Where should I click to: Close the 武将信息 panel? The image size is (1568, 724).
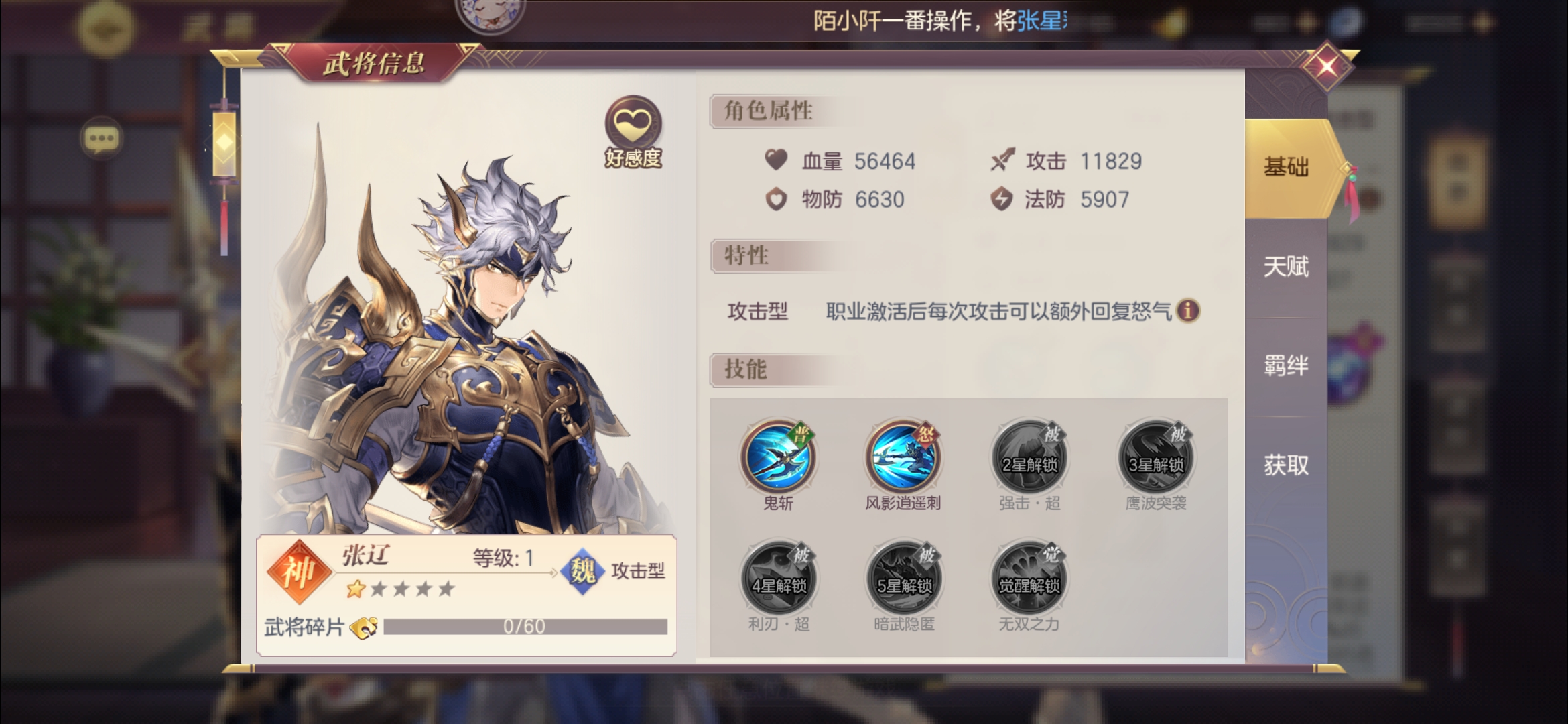pos(1327,66)
